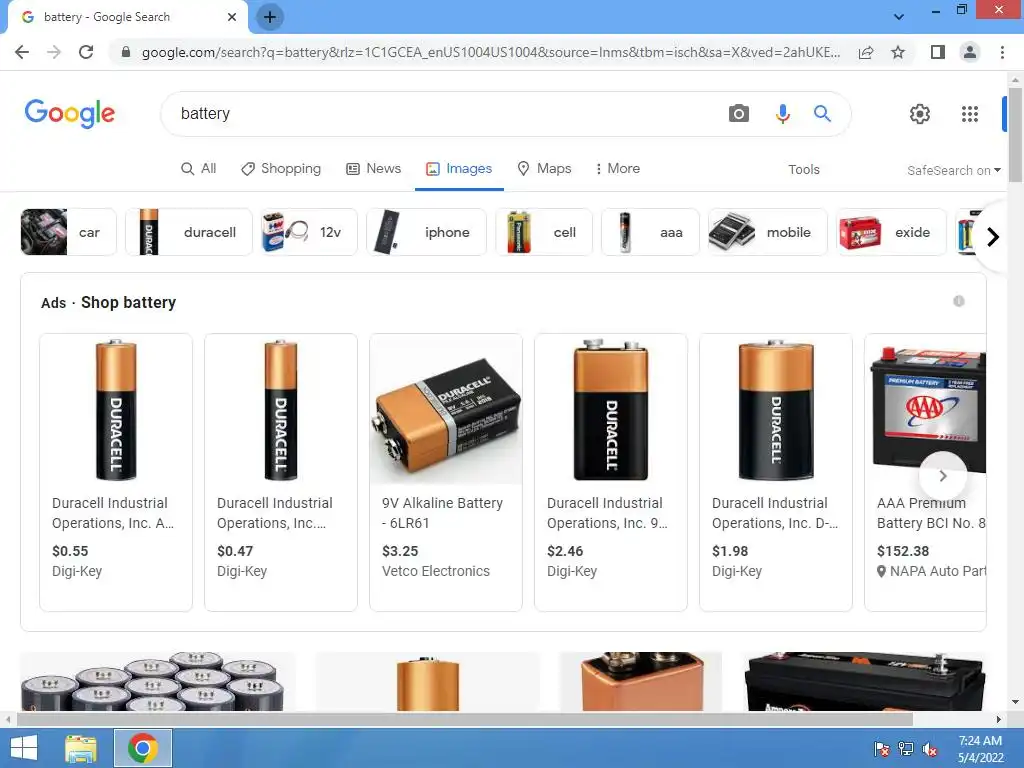Expand the SafeSearch on dropdown
Screen dimensions: 1024x768
(x=953, y=170)
